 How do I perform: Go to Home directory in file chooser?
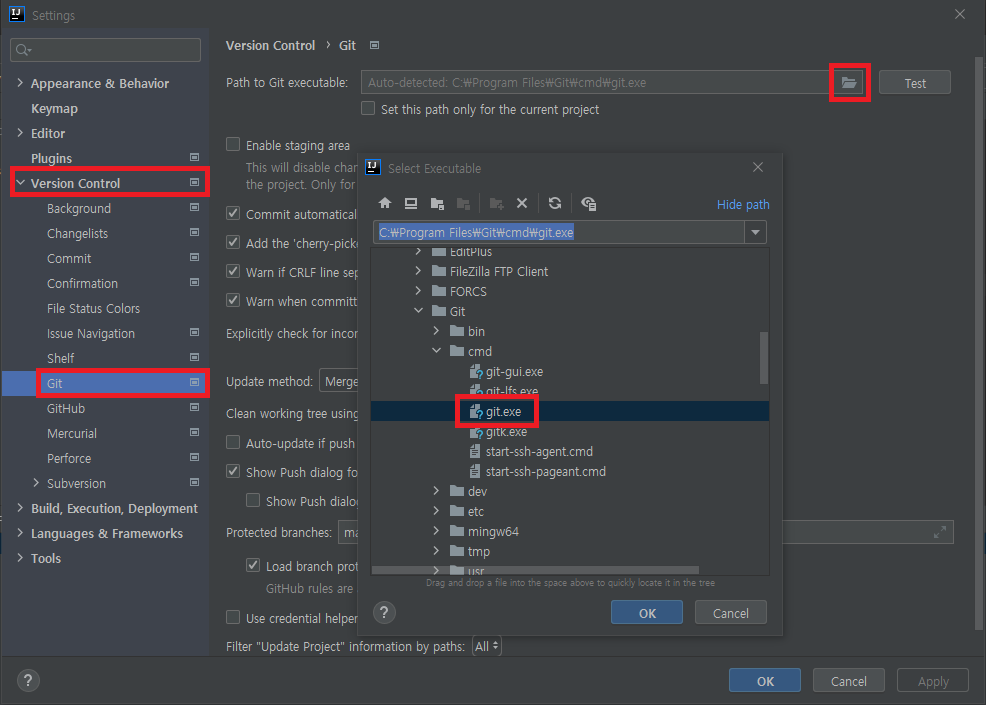click(385, 203)
